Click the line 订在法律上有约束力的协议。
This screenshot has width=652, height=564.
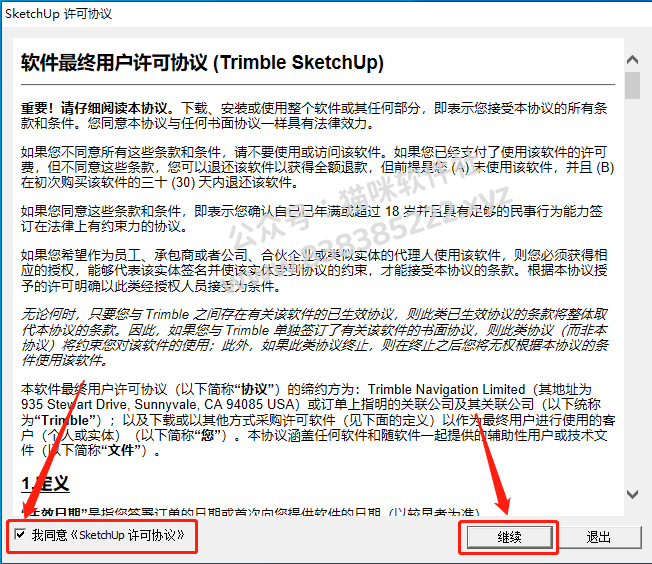pos(104,226)
